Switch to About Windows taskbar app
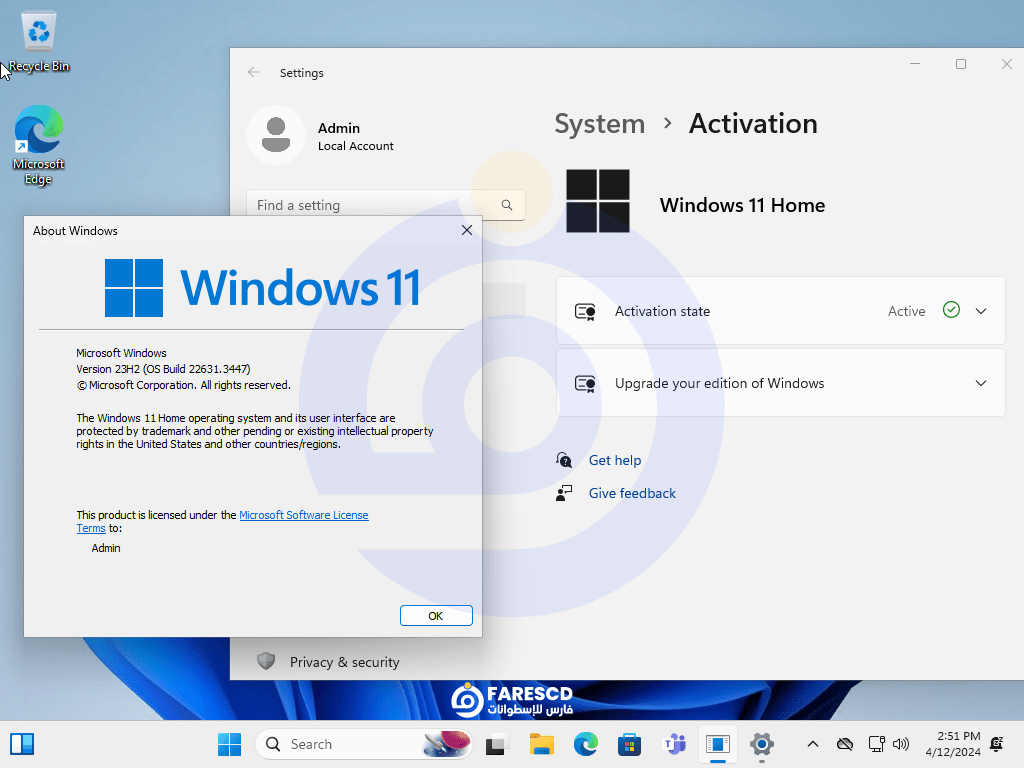 coord(718,744)
